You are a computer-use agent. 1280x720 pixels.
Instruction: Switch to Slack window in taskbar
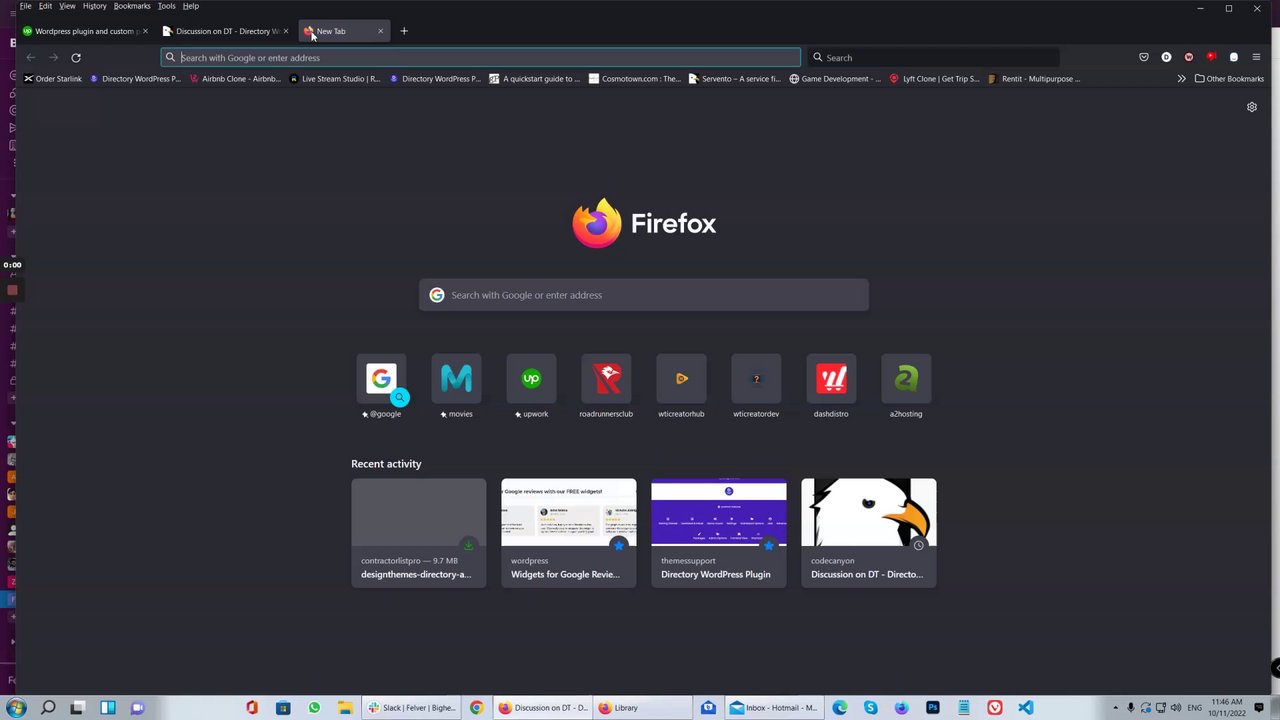click(x=412, y=707)
